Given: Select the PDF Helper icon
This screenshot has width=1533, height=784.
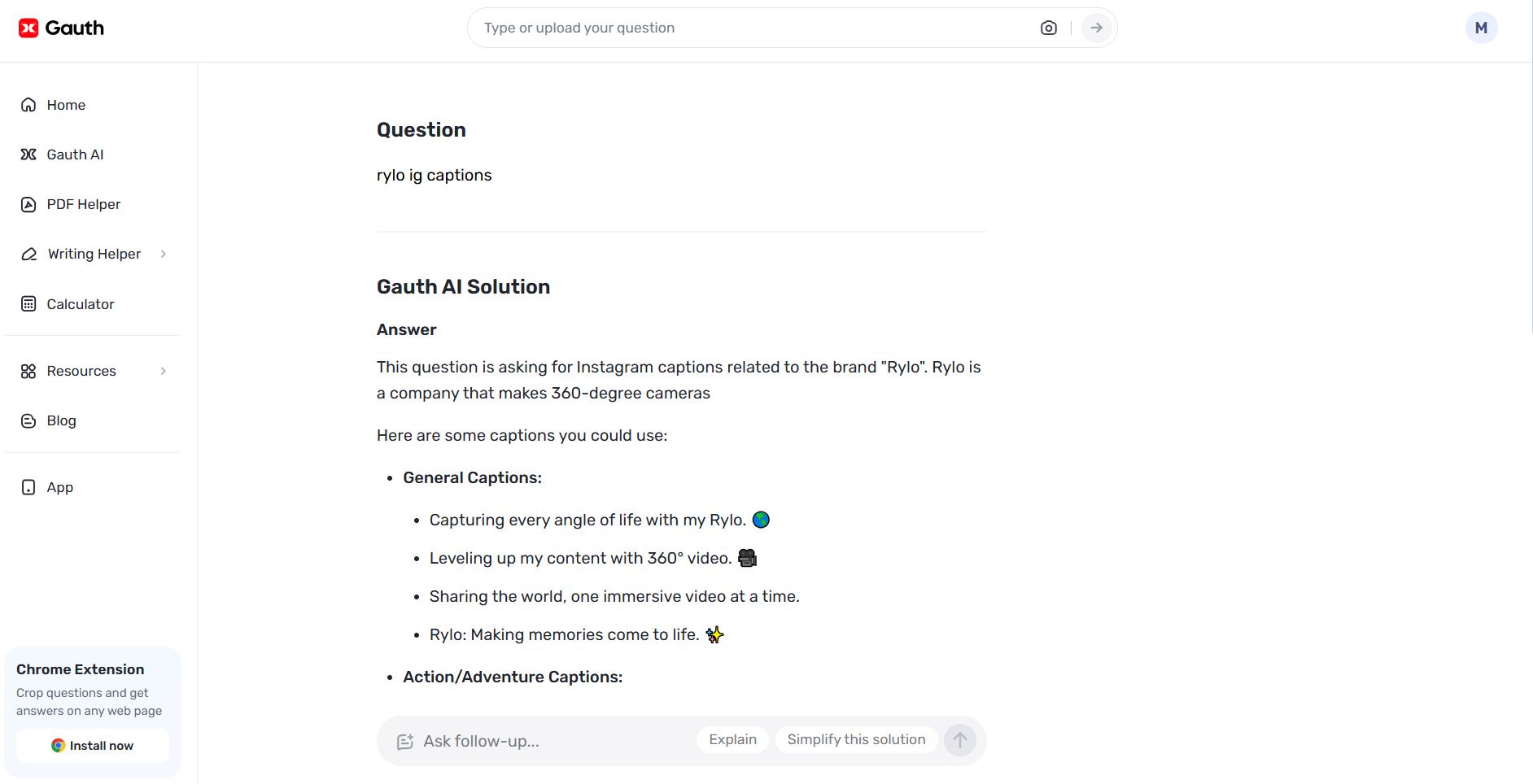Looking at the screenshot, I should click(28, 203).
